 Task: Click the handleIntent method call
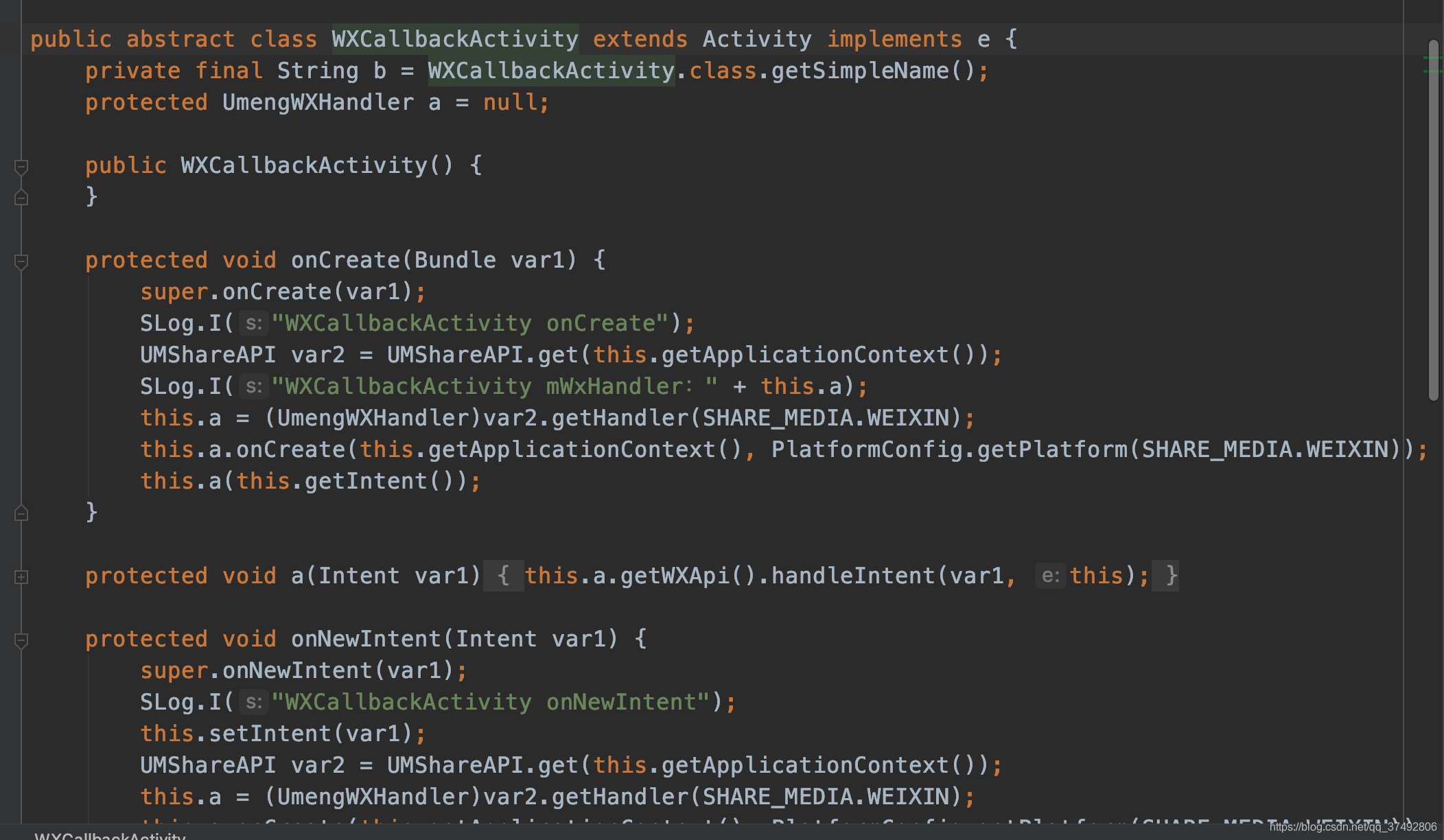pos(852,576)
